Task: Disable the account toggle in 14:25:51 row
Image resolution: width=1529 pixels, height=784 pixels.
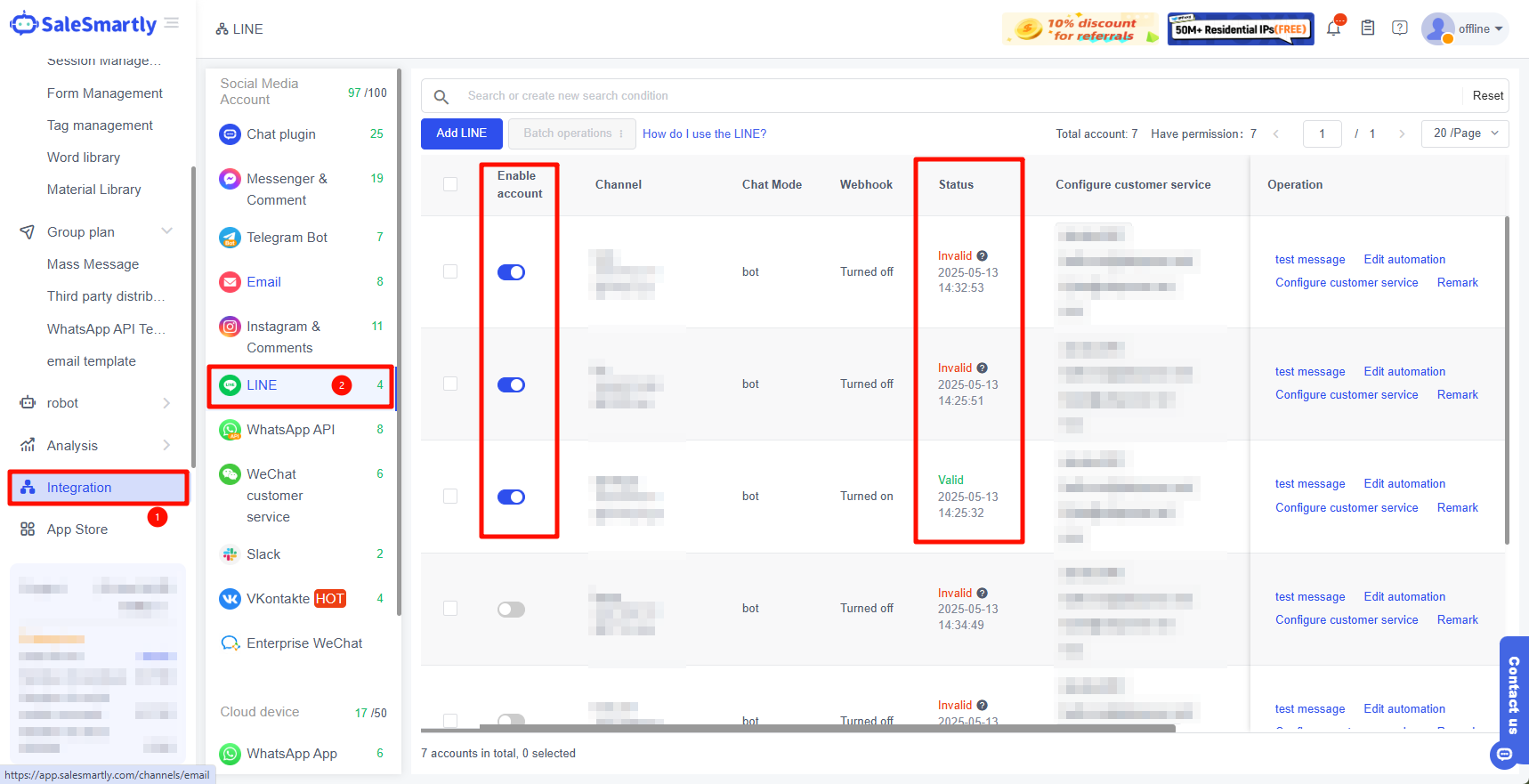Action: [x=511, y=385]
